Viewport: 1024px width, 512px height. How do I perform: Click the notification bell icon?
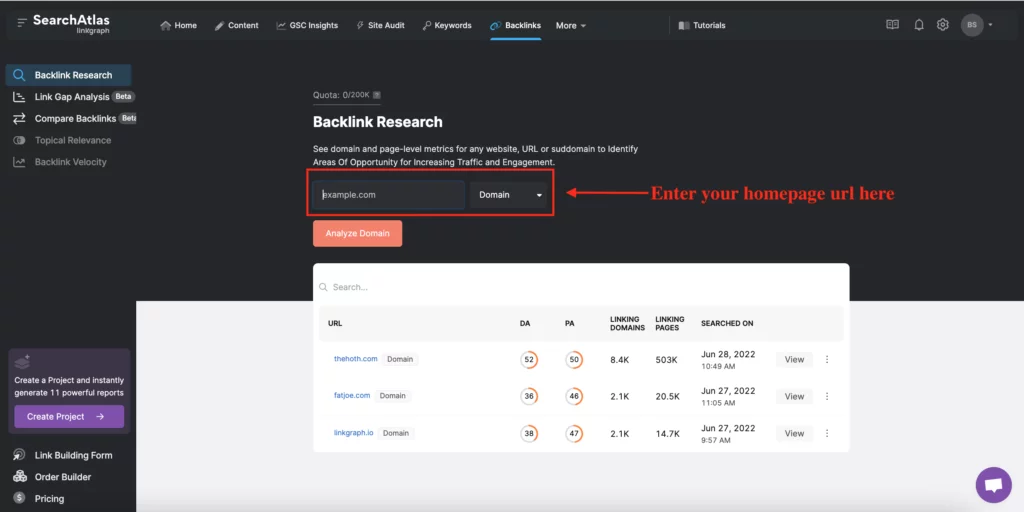(x=919, y=25)
